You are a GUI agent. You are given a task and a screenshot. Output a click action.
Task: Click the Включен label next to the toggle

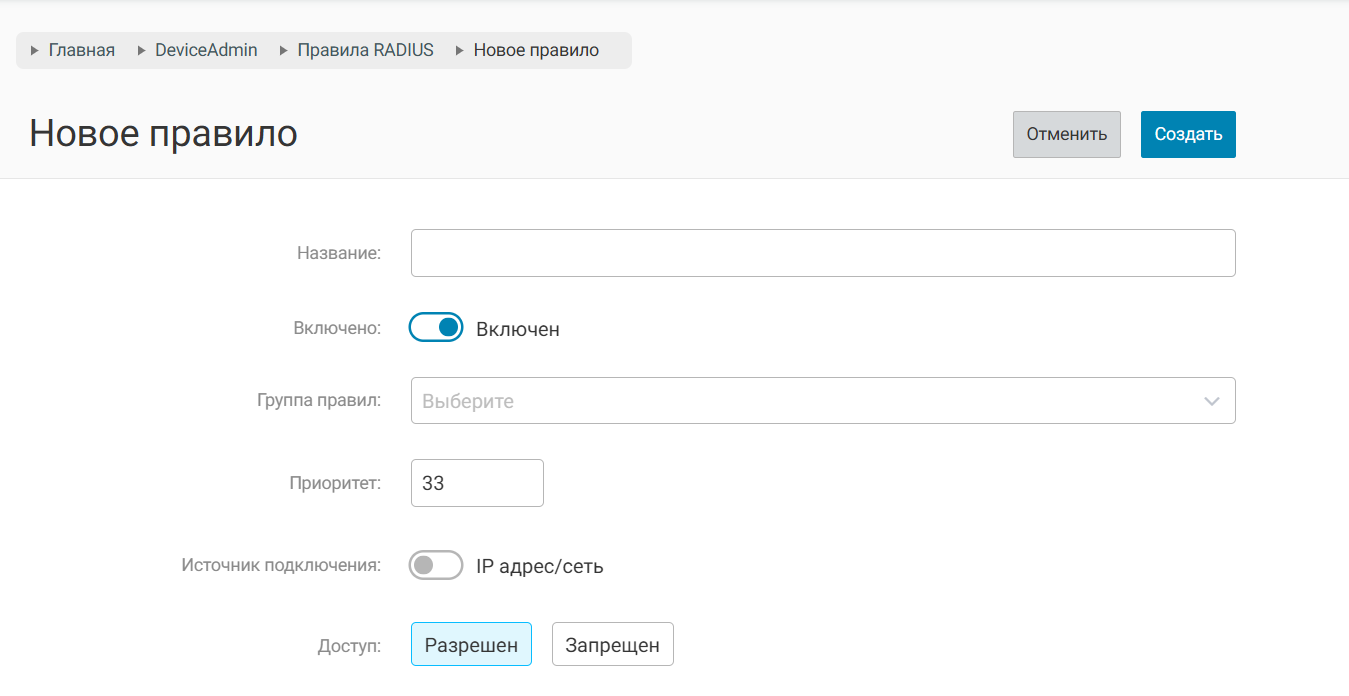click(517, 329)
